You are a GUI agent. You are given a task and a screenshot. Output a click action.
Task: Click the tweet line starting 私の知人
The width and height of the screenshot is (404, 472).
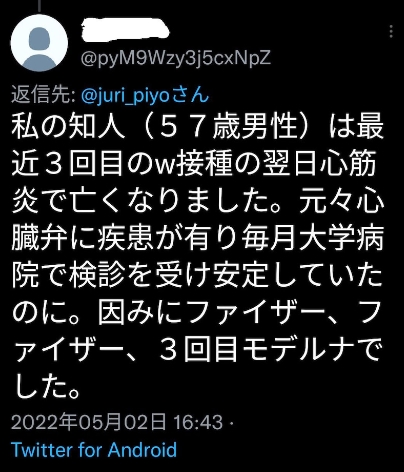pos(197,127)
